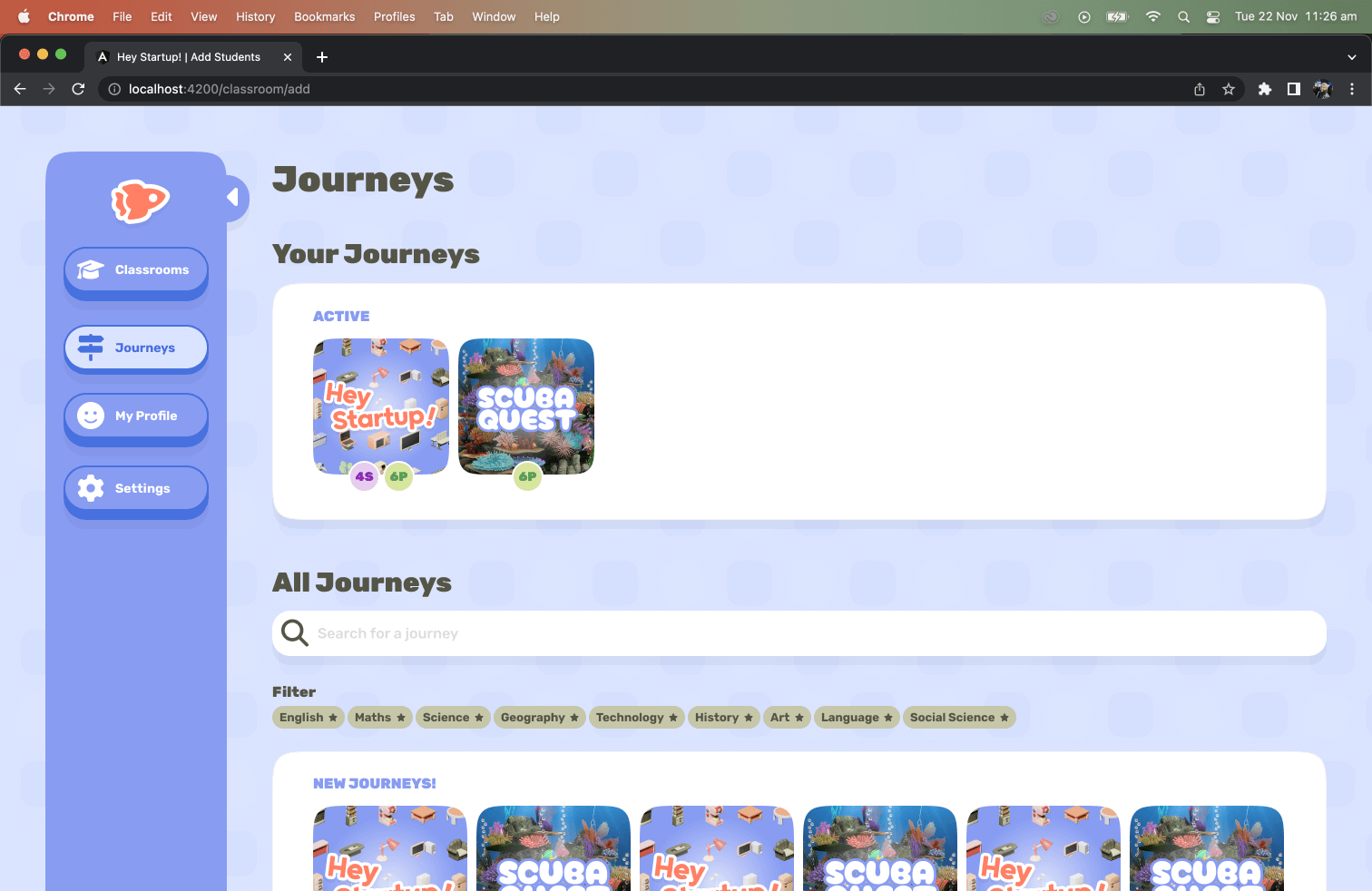
Task: Click the Wi-Fi status icon
Action: [x=1153, y=16]
